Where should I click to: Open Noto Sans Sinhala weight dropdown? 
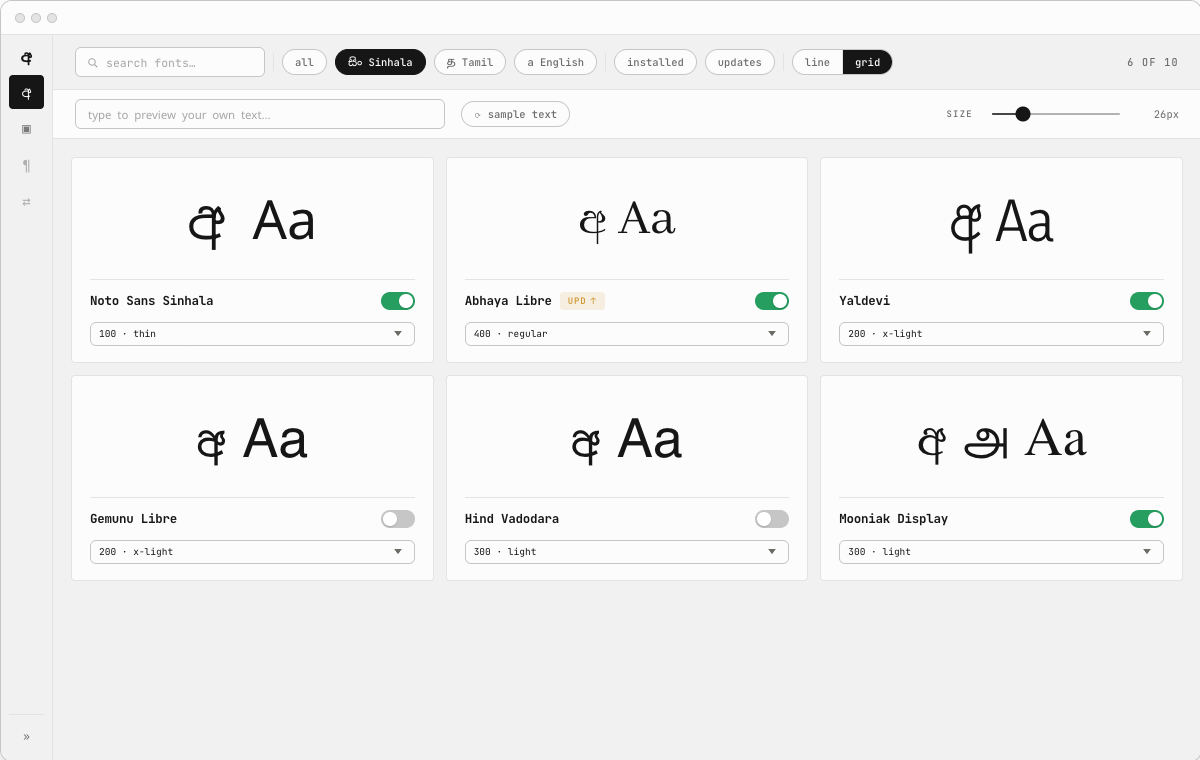point(252,334)
